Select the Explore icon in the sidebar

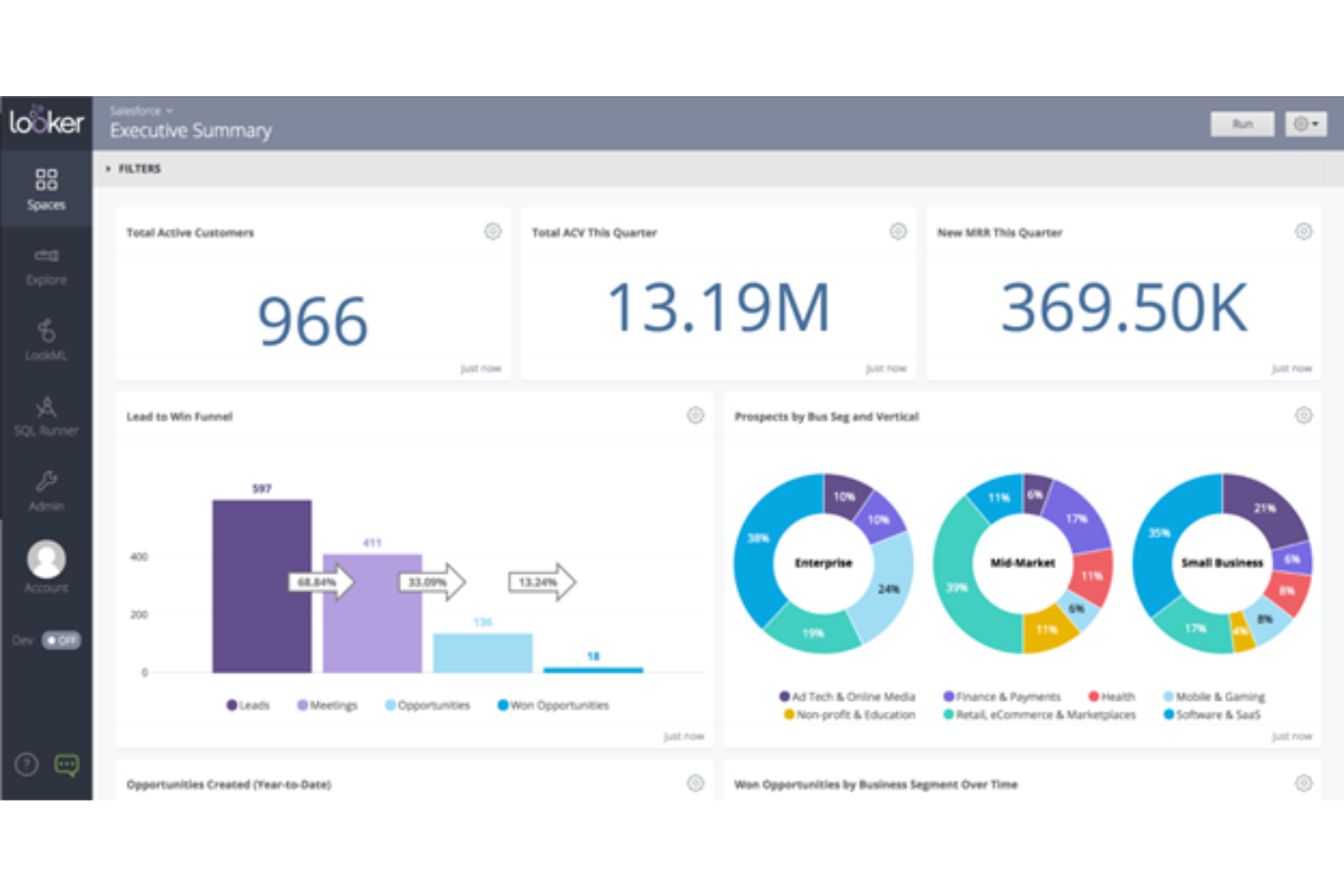pos(45,264)
